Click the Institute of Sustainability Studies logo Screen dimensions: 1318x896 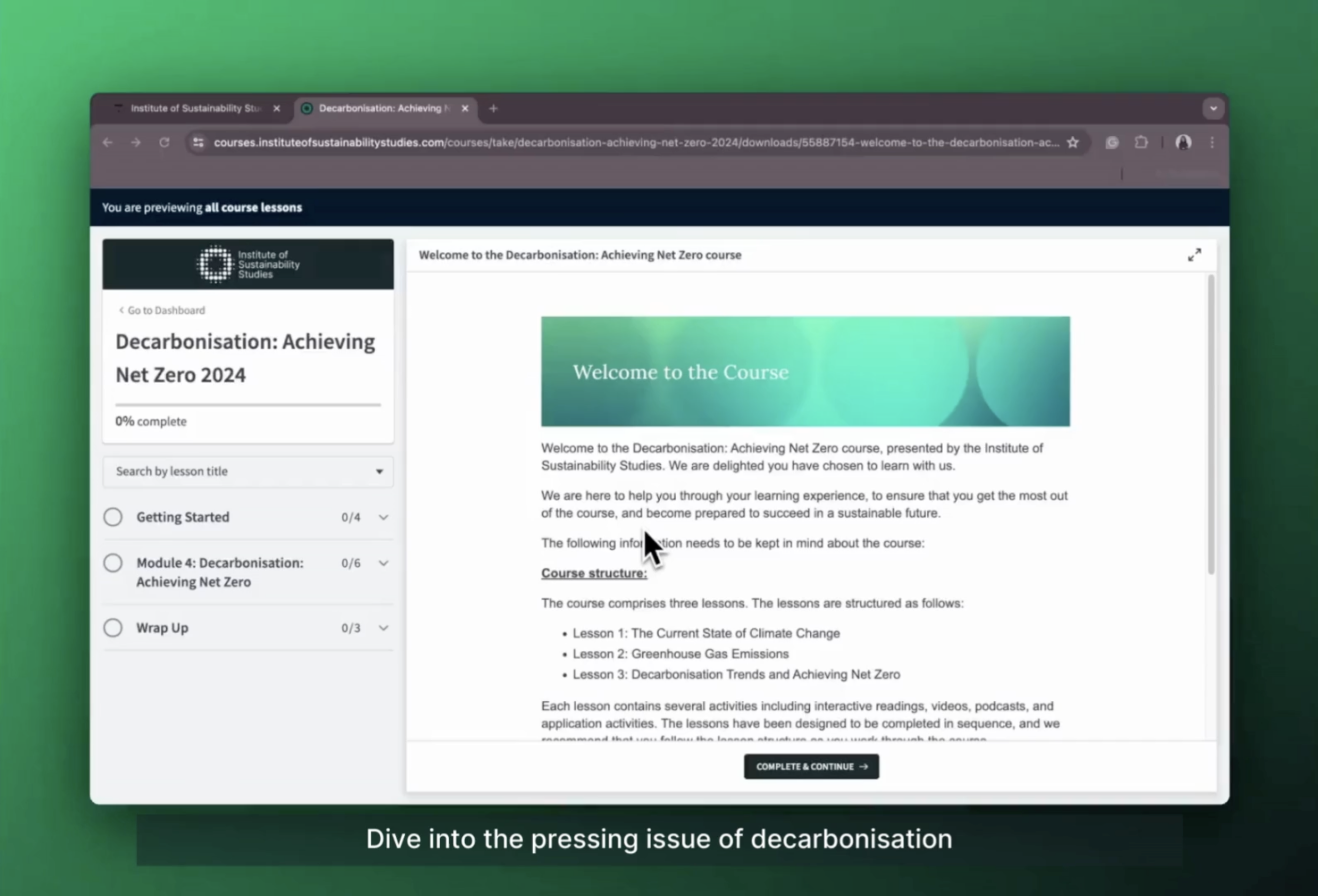coord(248,264)
